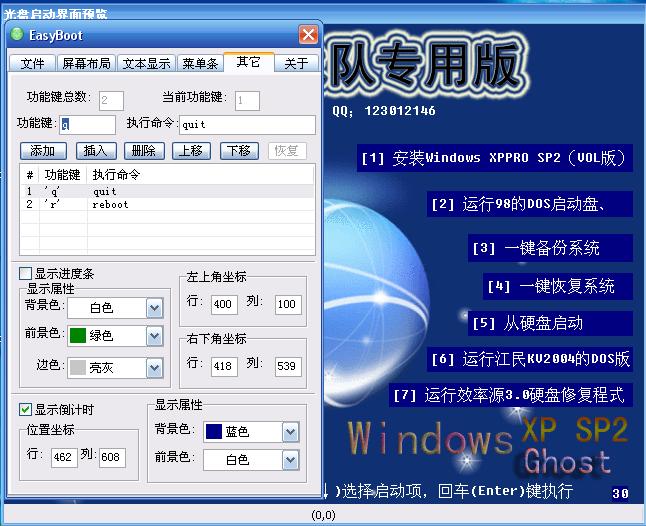Click the grey 亮灰 color swatch
Screen dimensions: 646x526
(78, 367)
